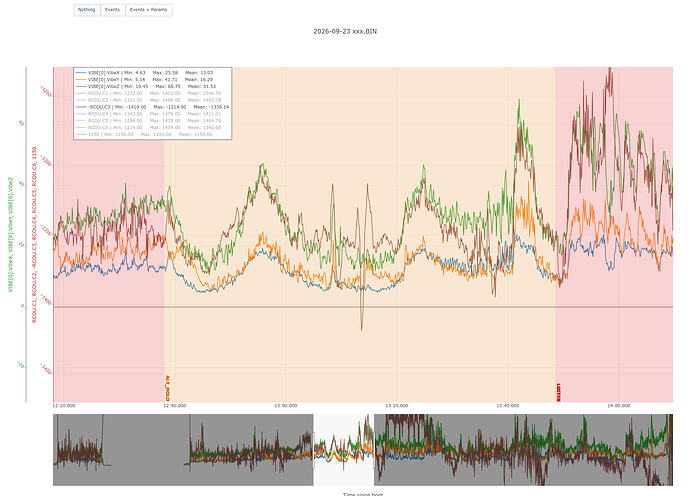Click the -1250 tick on the RCOU axis
690x496 pixels.
pyautogui.click(x=46, y=93)
